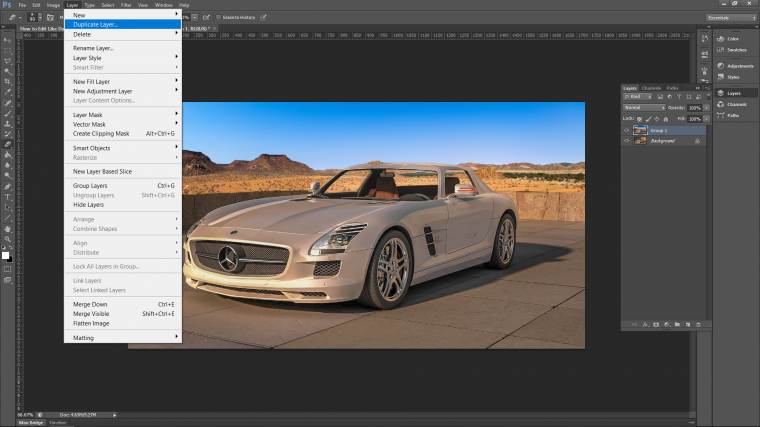Open the Color panel icon
The image size is (760, 427).
(x=721, y=39)
